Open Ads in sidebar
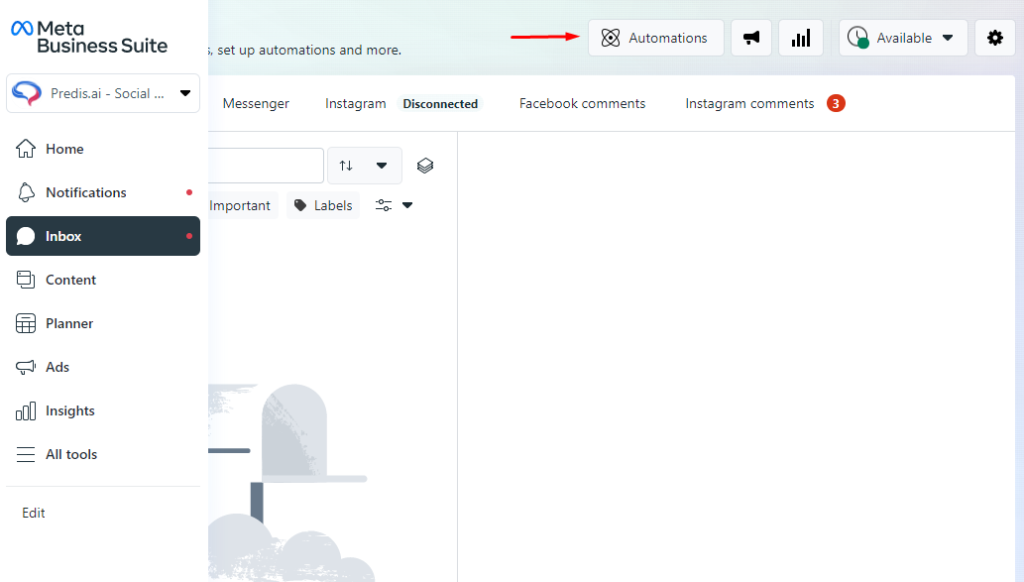The height and width of the screenshot is (582, 1024). [x=103, y=367]
